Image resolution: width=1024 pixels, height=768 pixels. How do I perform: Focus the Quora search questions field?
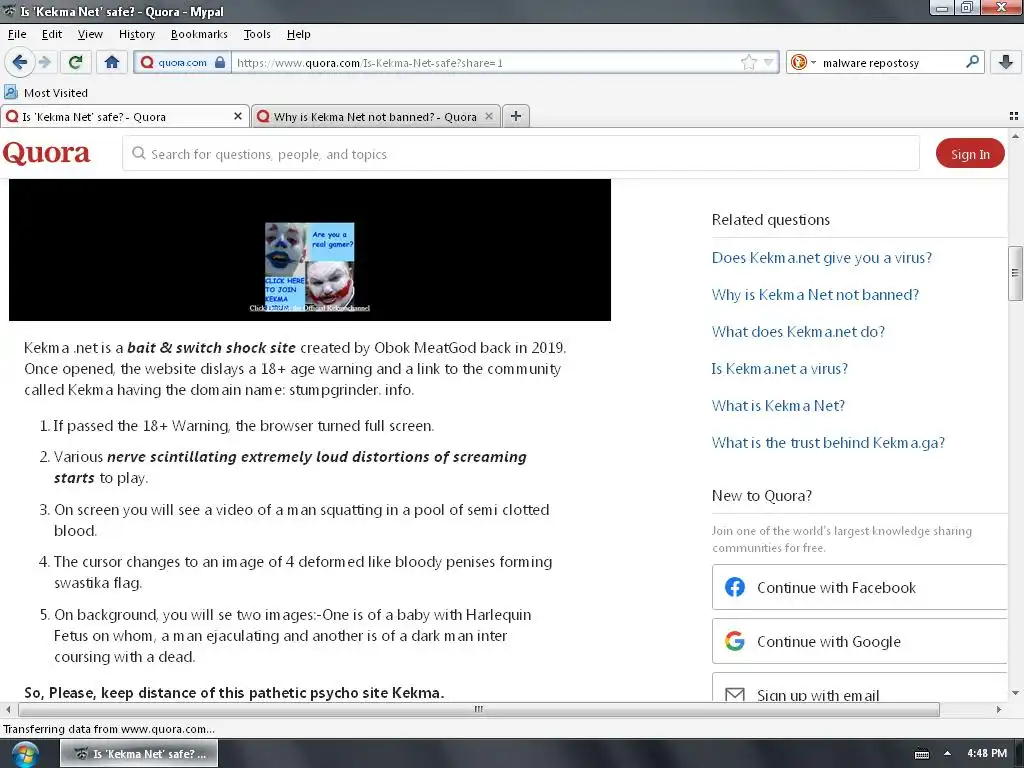[520, 153]
